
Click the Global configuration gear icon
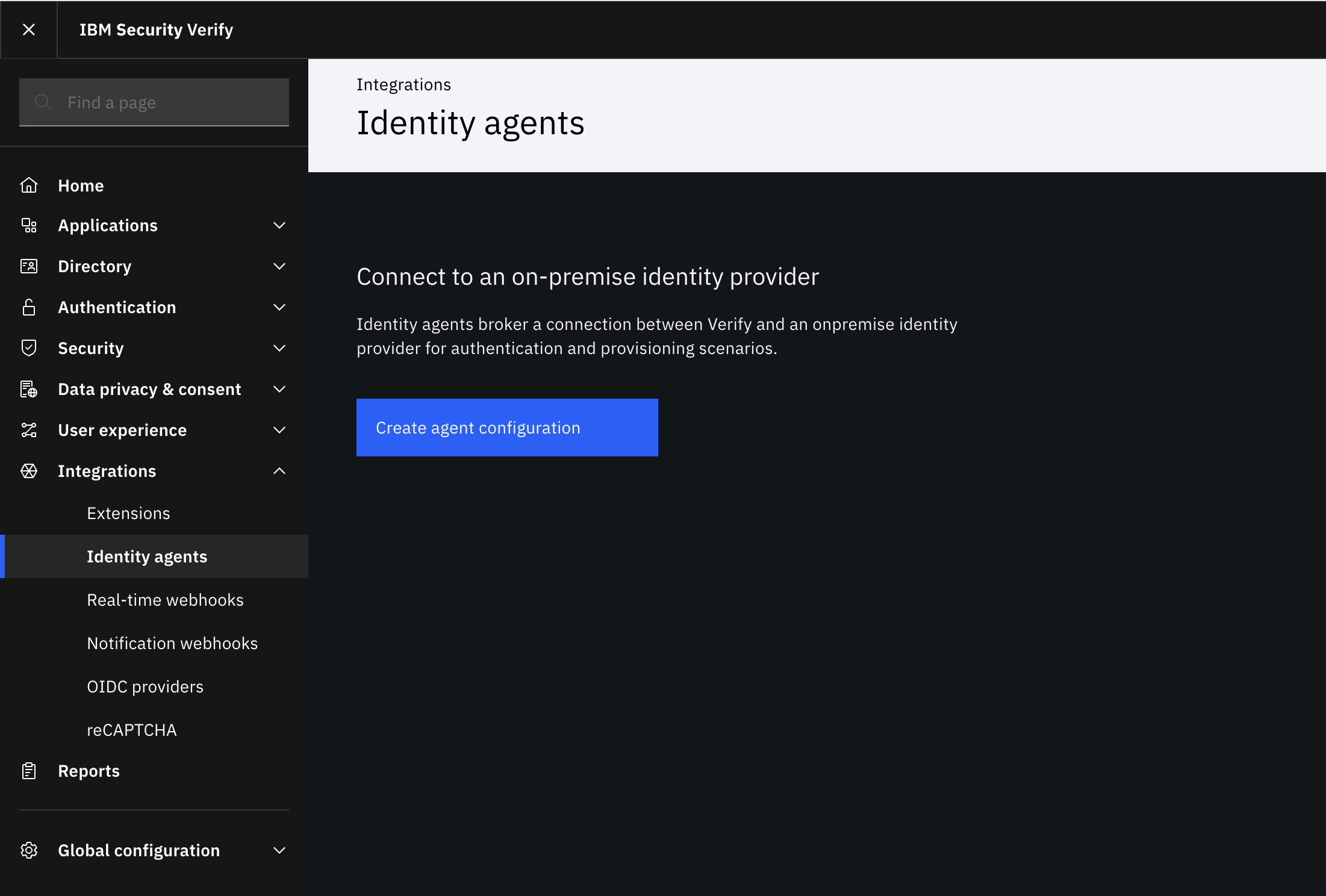click(x=29, y=850)
